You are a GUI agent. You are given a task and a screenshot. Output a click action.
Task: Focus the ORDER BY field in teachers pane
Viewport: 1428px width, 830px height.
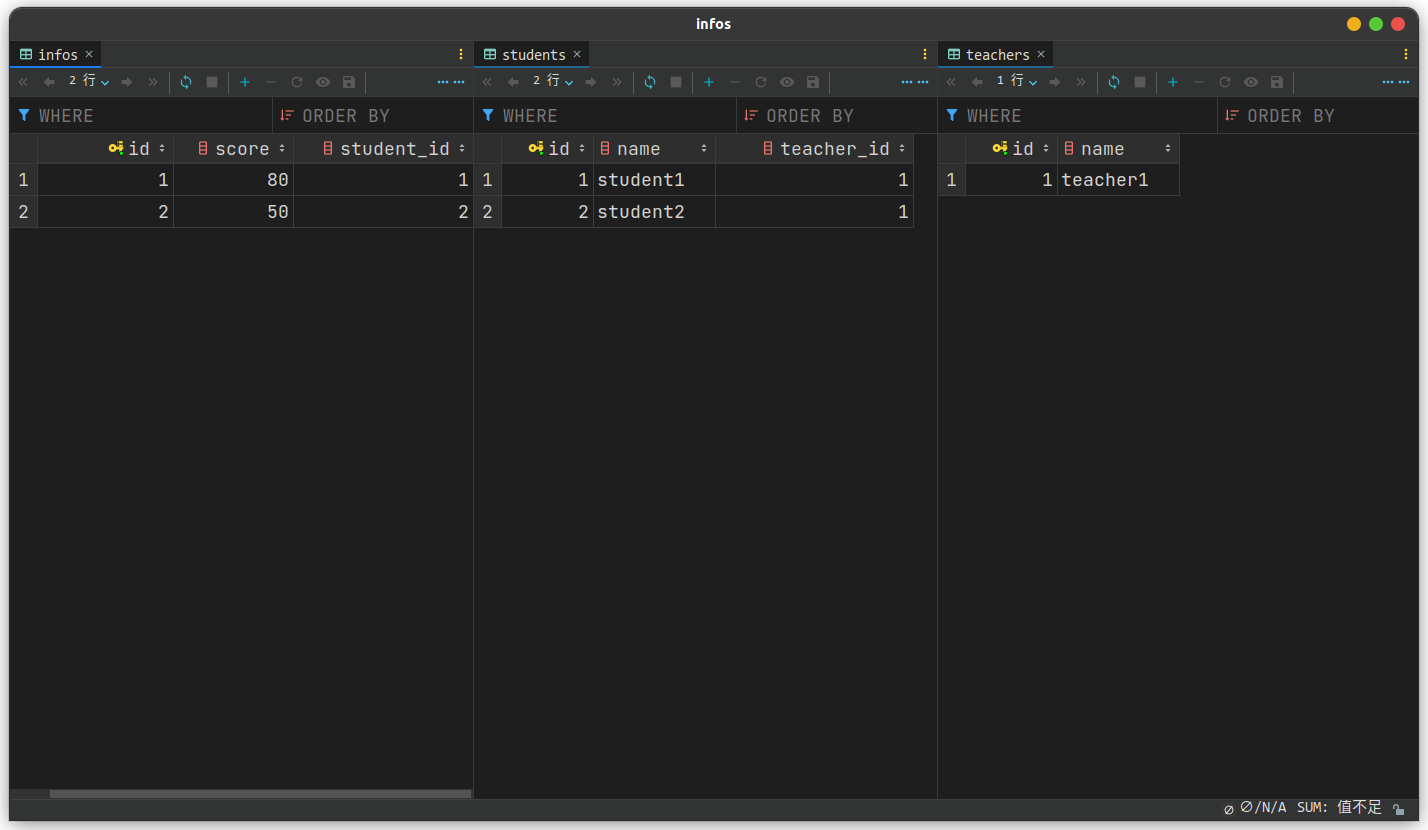(x=1318, y=116)
